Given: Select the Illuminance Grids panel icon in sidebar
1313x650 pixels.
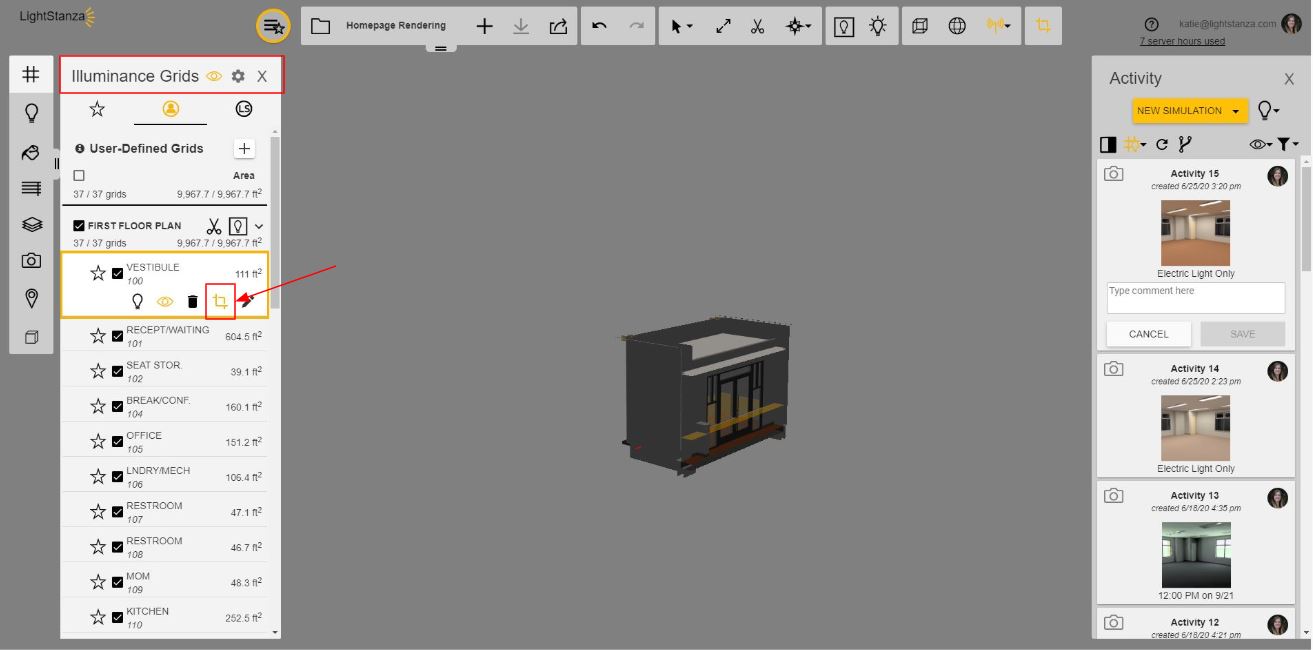Looking at the screenshot, I should [31, 74].
